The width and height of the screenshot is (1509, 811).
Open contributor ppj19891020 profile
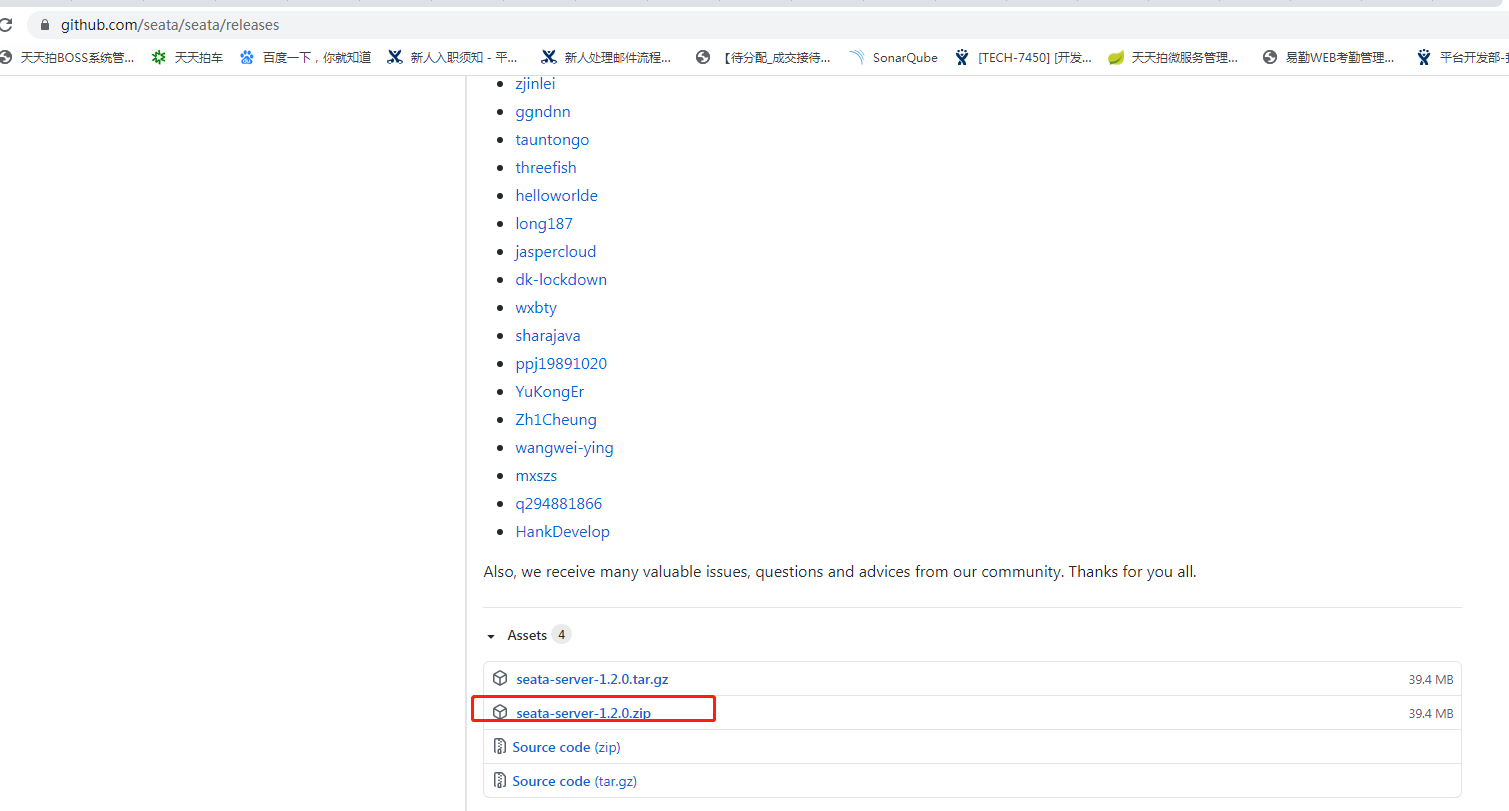click(x=561, y=364)
